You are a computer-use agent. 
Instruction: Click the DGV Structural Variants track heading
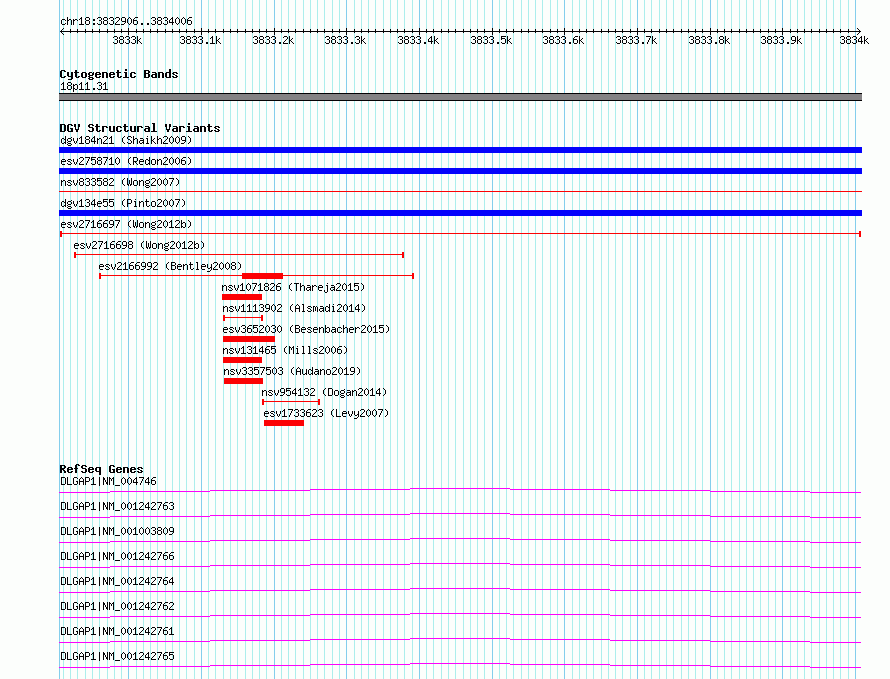click(x=140, y=128)
